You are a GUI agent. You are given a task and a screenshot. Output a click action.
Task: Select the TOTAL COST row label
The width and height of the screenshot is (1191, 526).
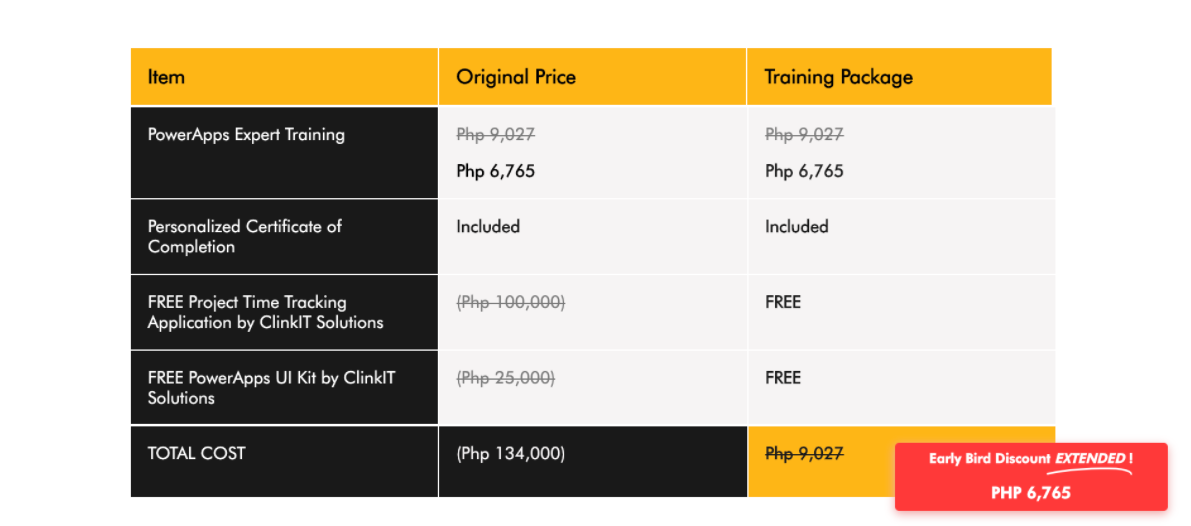point(197,454)
